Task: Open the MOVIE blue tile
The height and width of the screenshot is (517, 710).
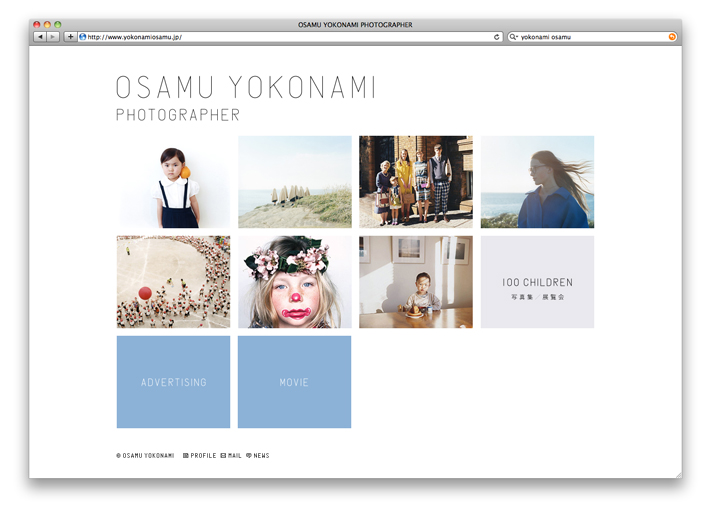Action: [294, 382]
